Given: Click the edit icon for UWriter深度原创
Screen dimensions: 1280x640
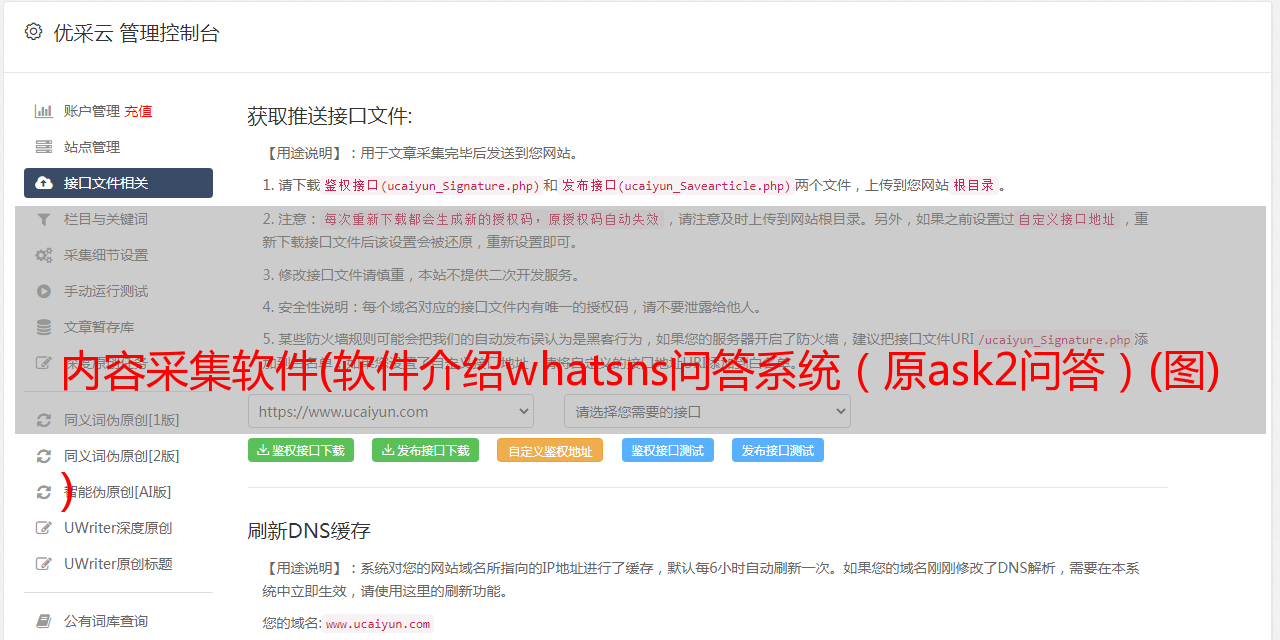Looking at the screenshot, I should tap(44, 528).
